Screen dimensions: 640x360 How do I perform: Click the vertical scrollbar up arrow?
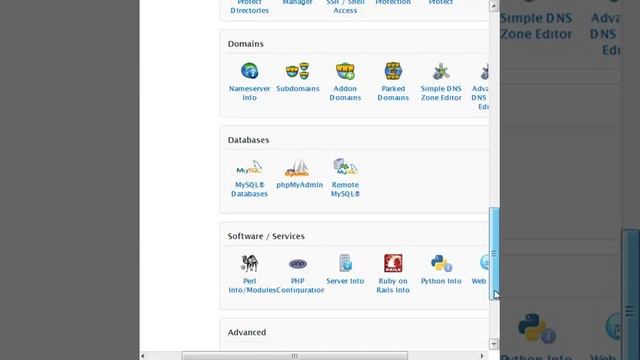pos(494,6)
